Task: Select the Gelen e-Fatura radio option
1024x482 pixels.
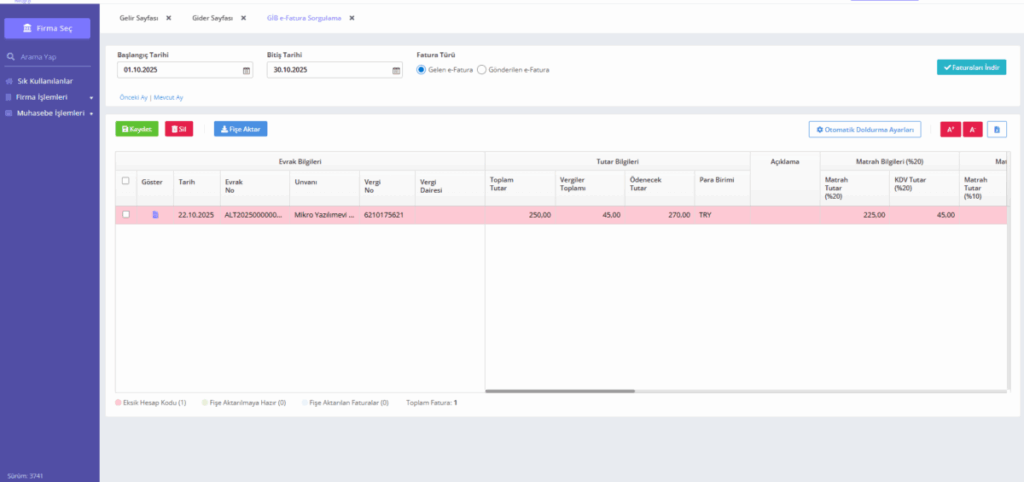Action: pos(421,69)
